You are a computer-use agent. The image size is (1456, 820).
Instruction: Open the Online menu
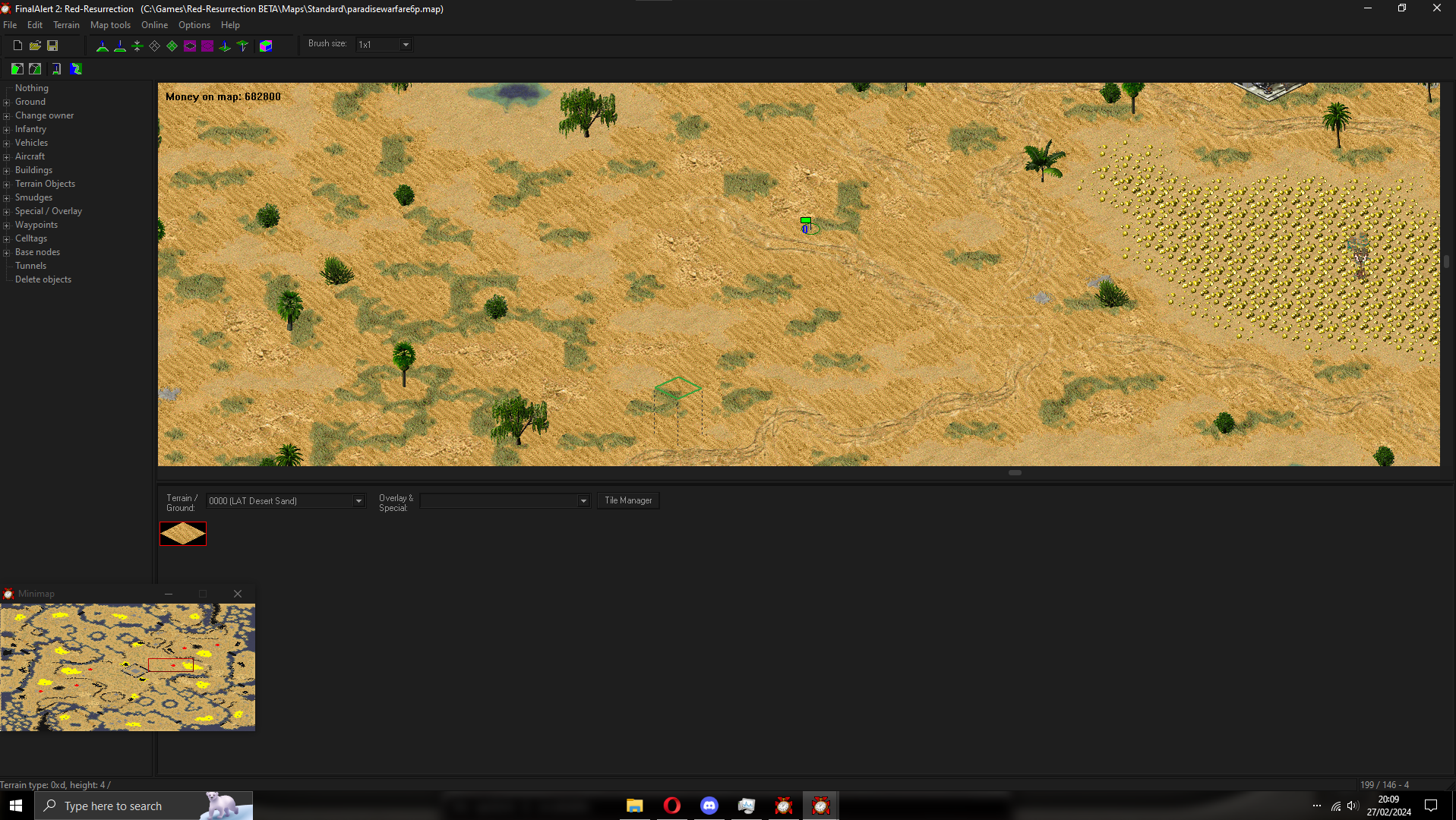click(x=154, y=25)
